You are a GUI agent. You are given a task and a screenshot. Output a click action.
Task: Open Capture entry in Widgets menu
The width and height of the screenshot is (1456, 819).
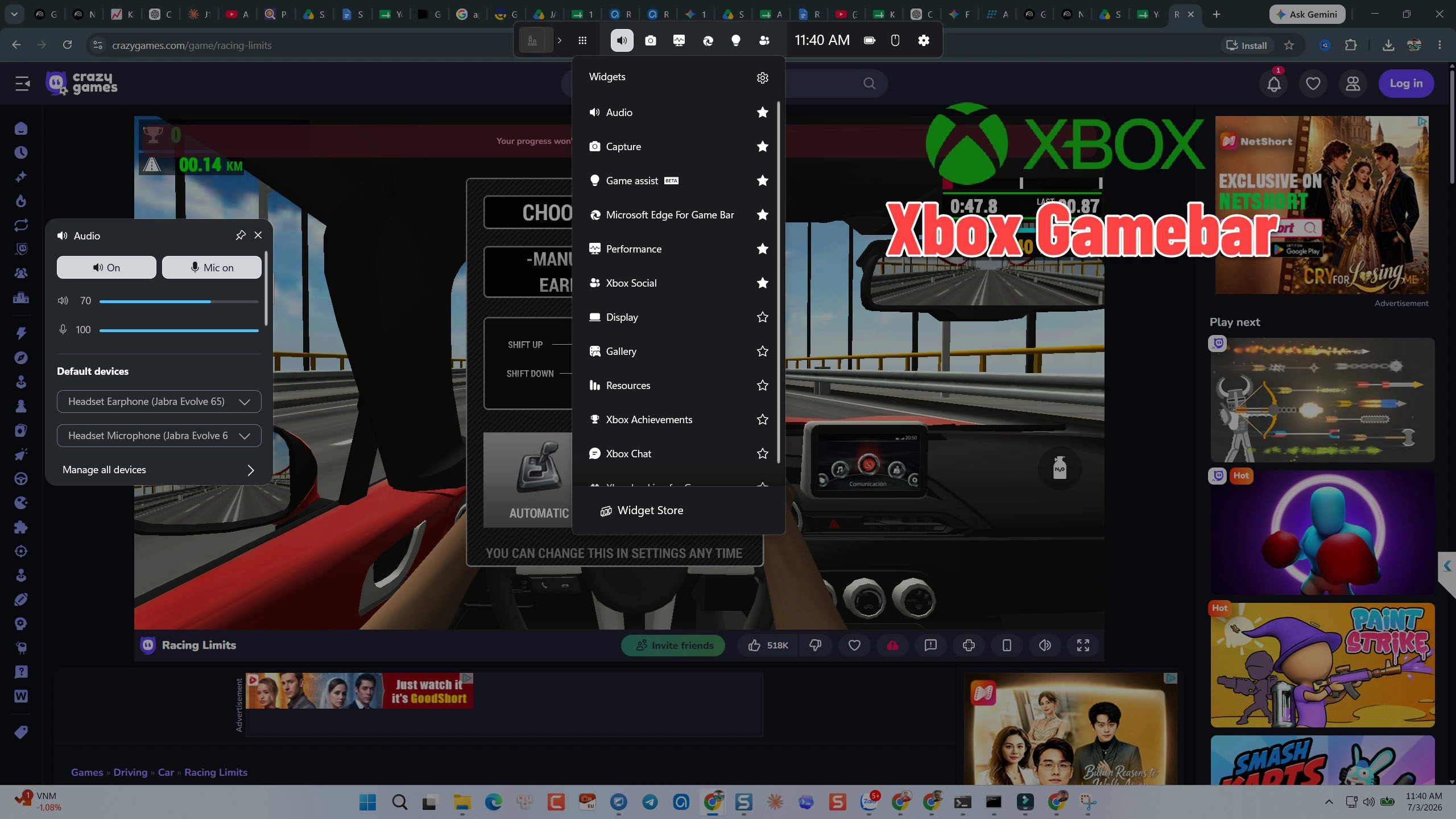click(665, 147)
